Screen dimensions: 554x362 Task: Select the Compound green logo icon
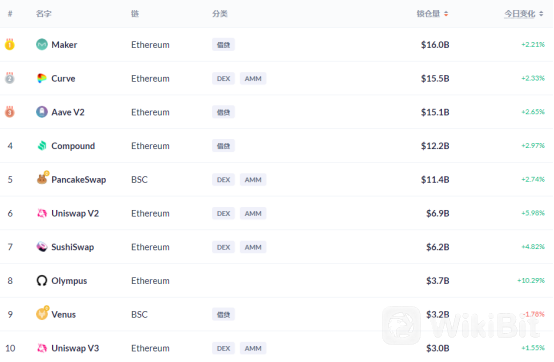pos(42,146)
